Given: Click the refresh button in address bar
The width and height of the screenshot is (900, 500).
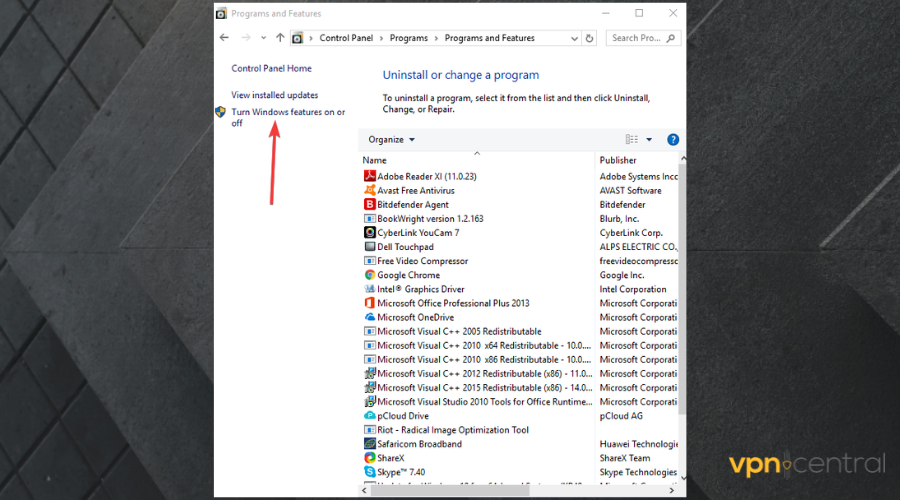Looking at the screenshot, I should coord(589,38).
